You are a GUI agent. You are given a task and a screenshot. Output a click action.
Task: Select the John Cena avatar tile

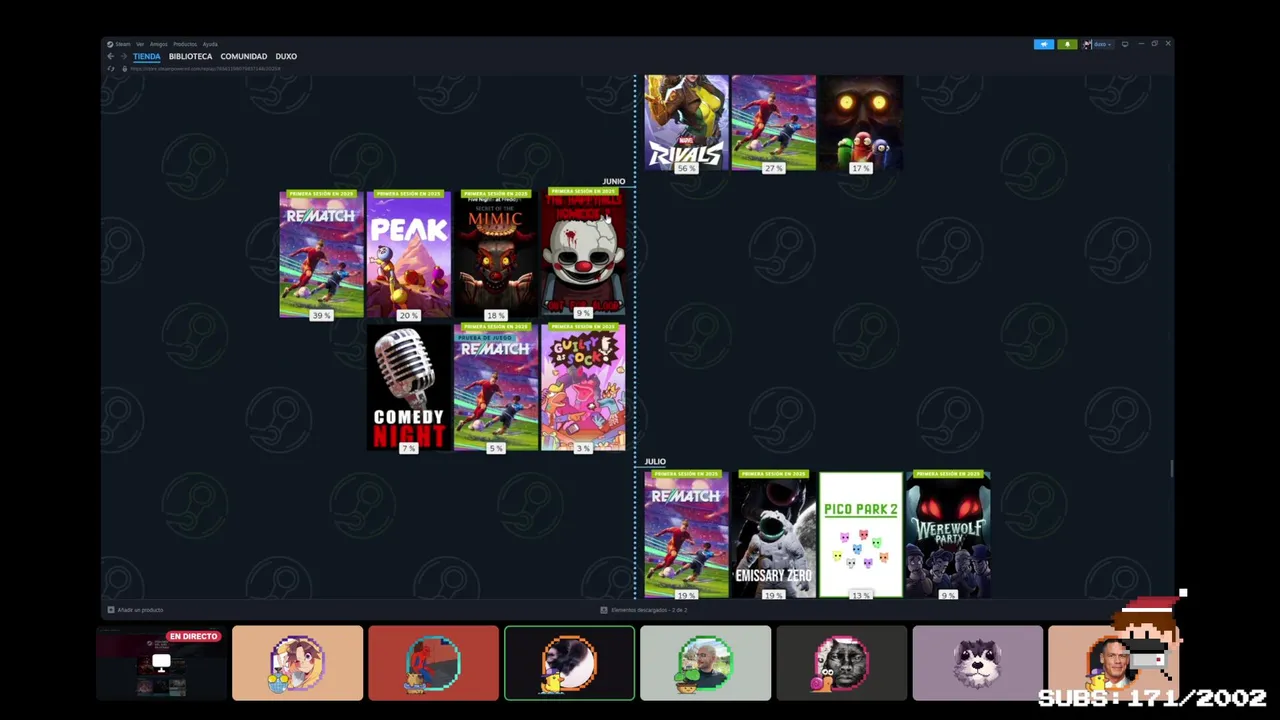click(1113, 663)
